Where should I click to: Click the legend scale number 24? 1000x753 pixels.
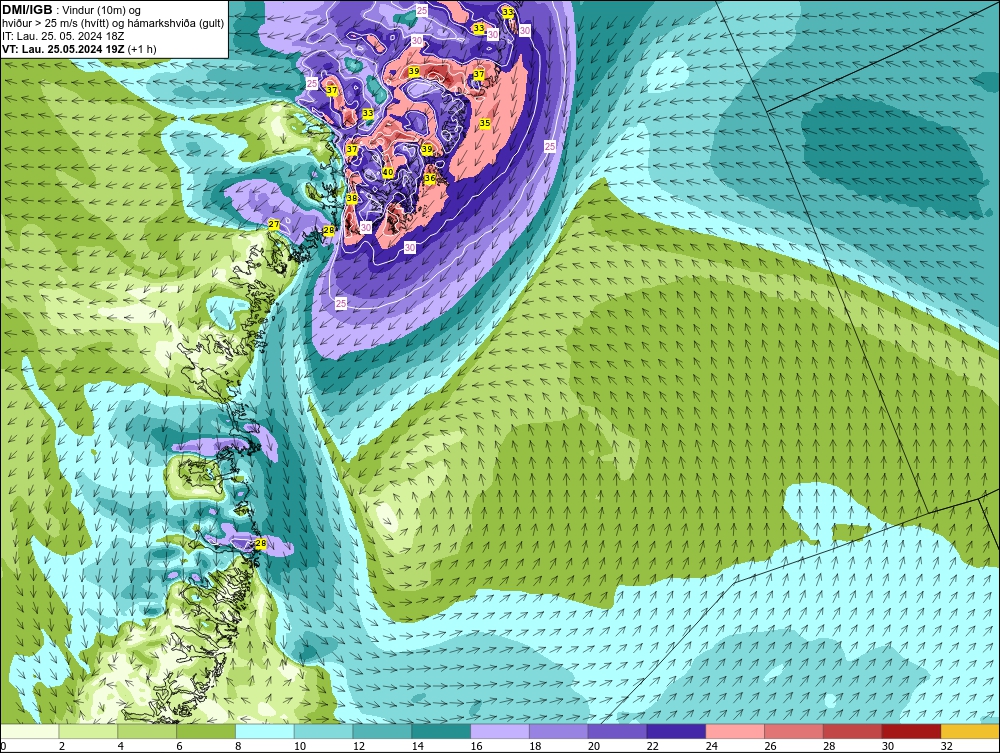(x=711, y=746)
